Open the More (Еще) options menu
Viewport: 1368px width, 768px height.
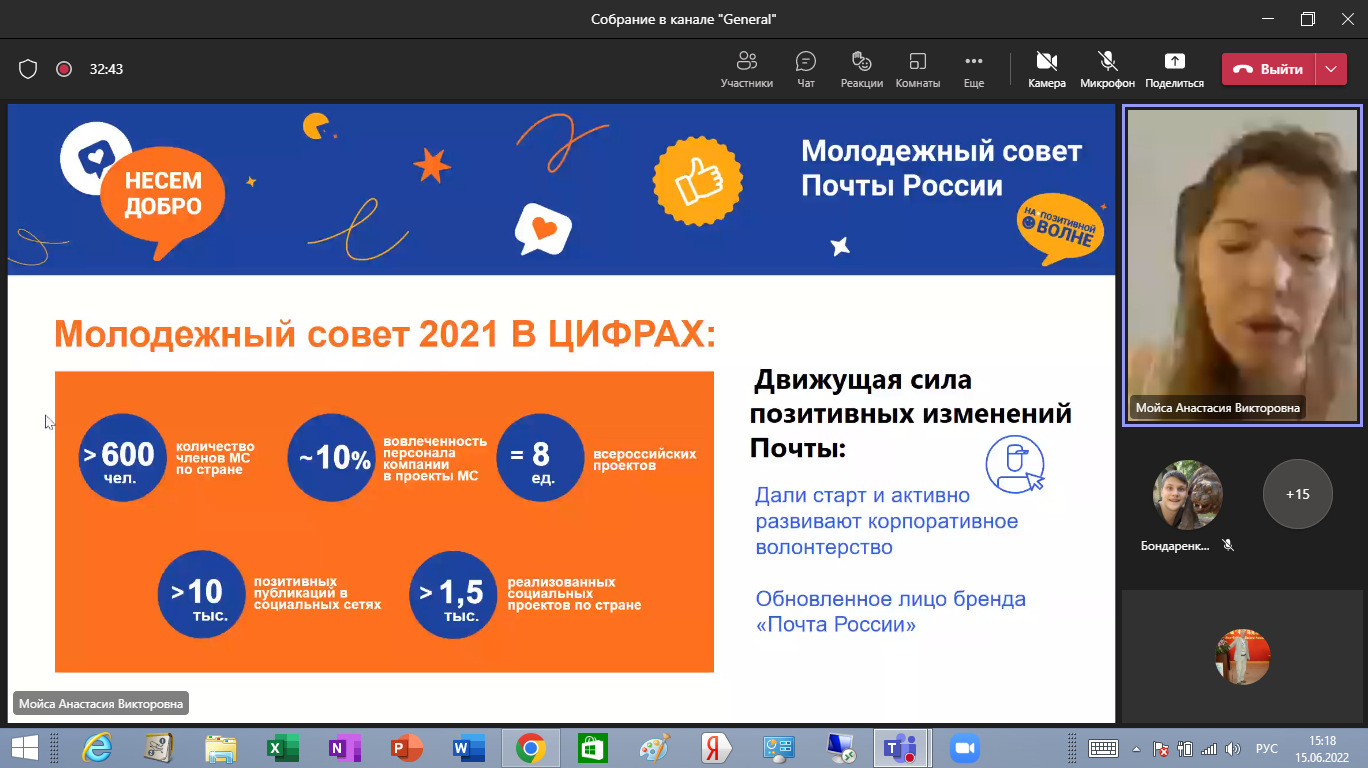[x=974, y=70]
